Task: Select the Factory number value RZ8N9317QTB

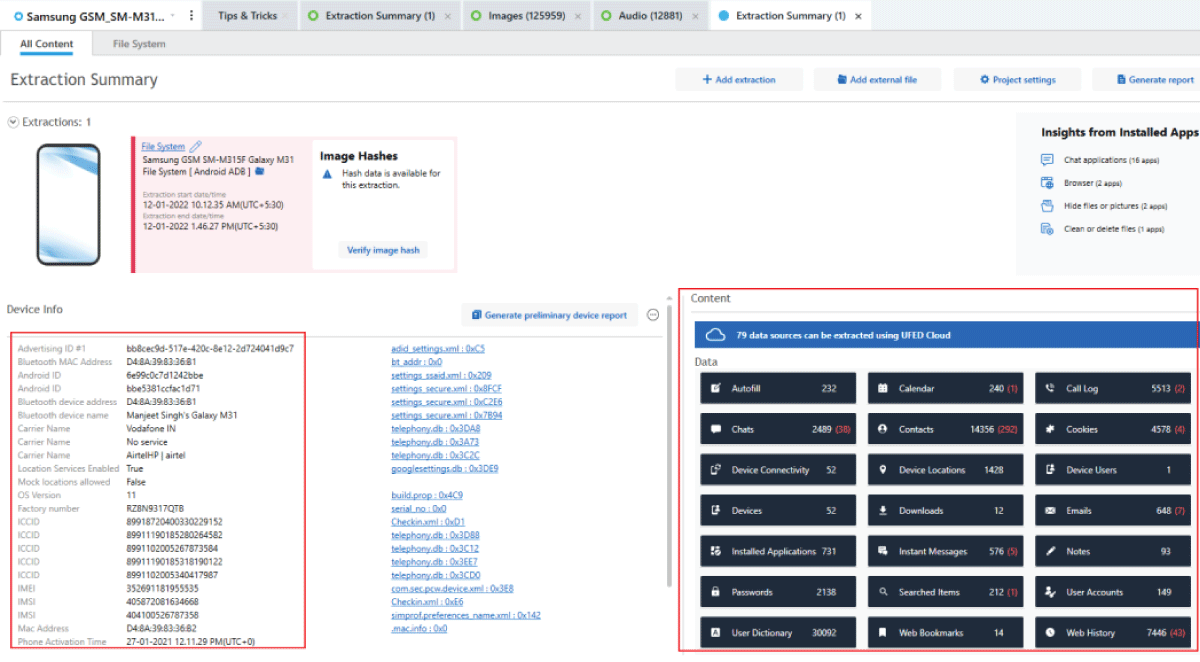Action: [x=155, y=508]
